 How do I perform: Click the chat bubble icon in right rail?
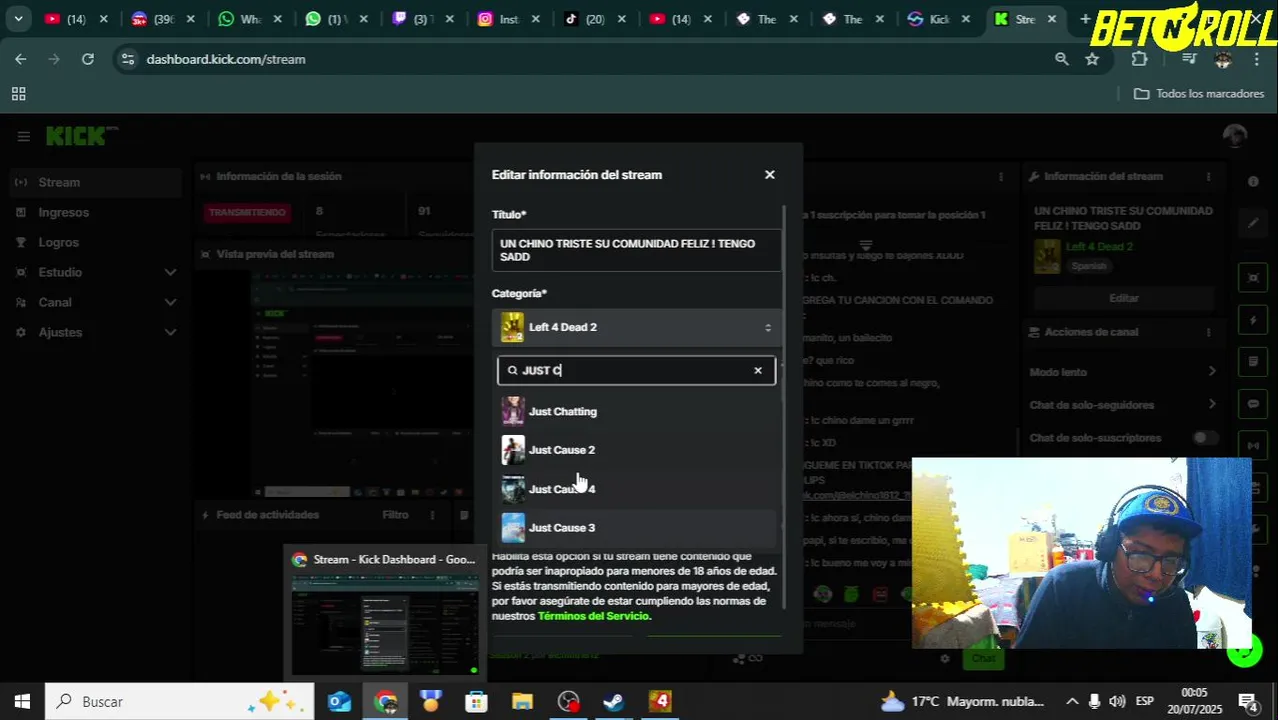[x=1253, y=404]
